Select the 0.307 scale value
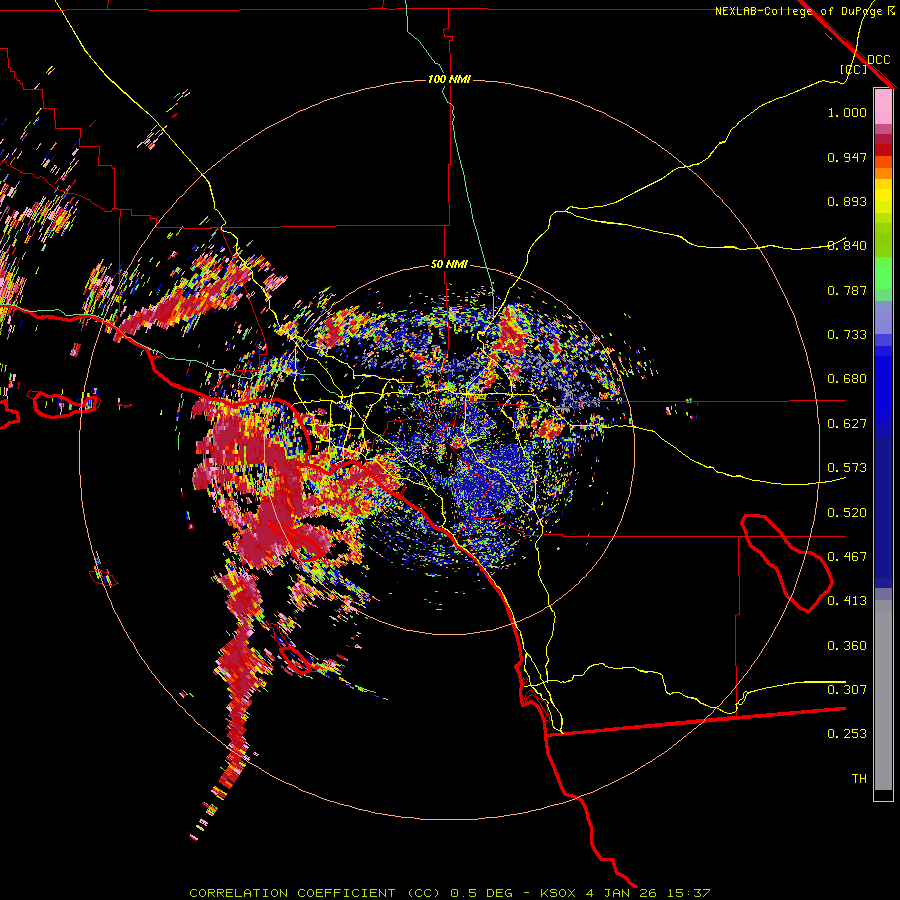900x900 pixels. tap(847, 690)
